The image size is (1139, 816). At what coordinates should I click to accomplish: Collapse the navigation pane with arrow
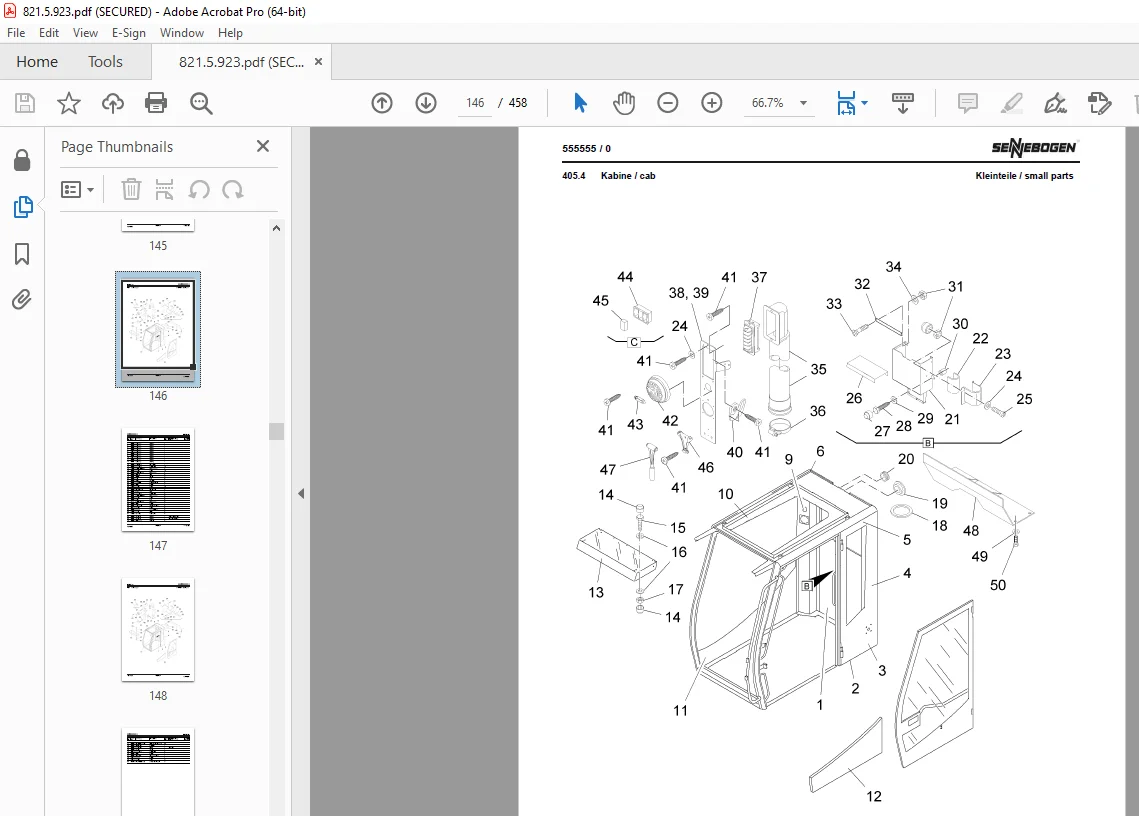pyautogui.click(x=301, y=493)
